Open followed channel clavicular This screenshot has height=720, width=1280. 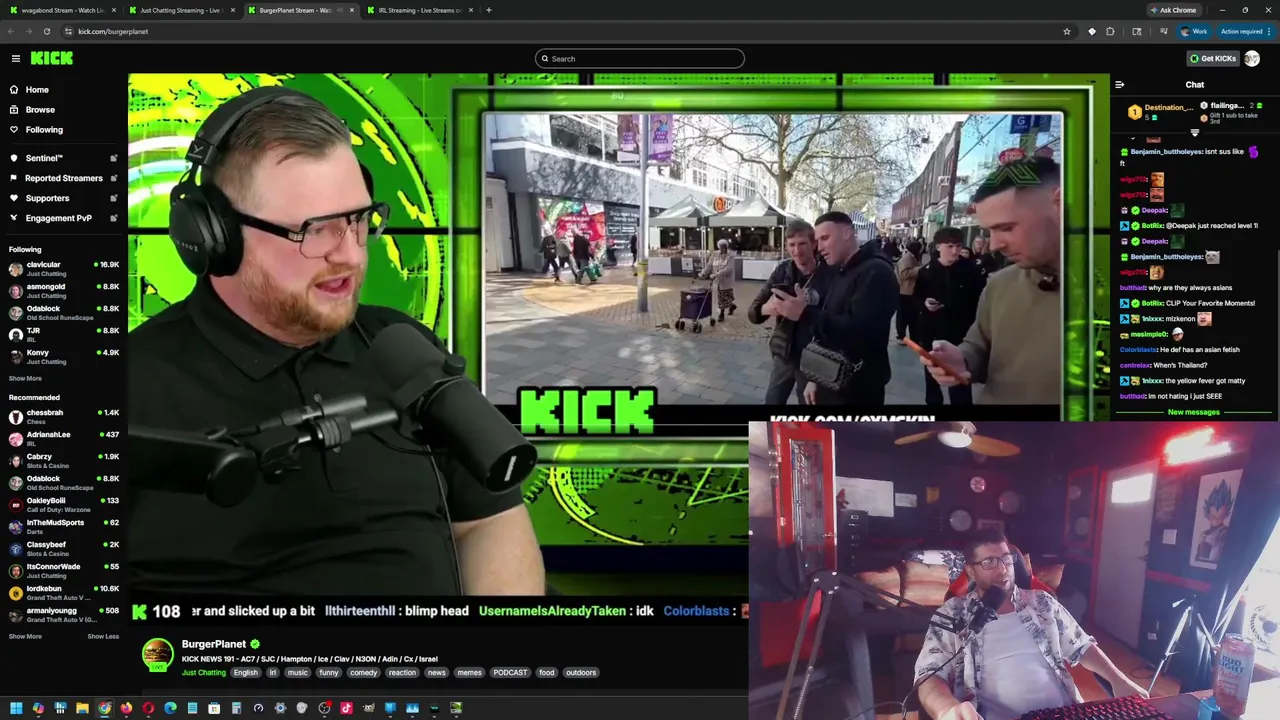(64, 268)
